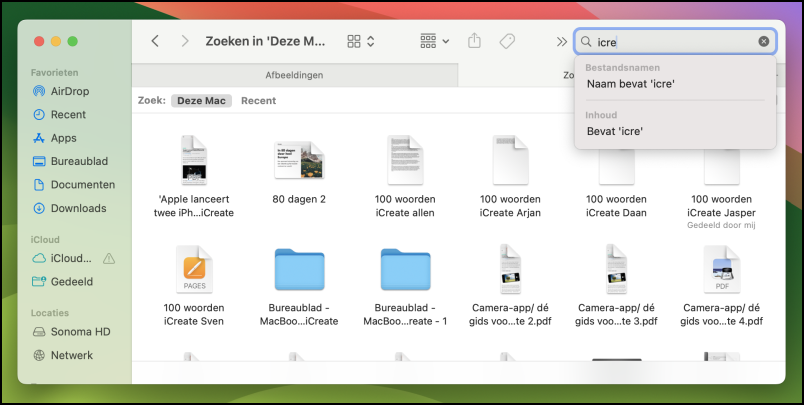Select the 80 dagen 2 file
Viewport: 804px width, 405px height.
click(x=299, y=172)
